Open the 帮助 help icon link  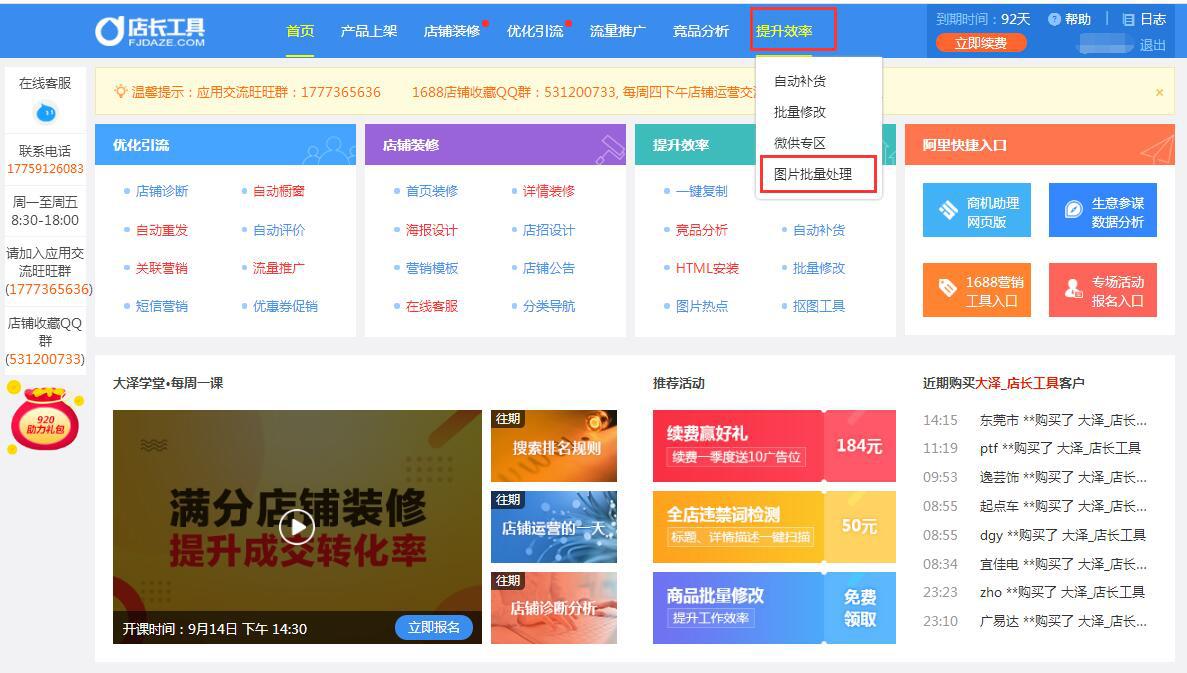[x=1070, y=19]
